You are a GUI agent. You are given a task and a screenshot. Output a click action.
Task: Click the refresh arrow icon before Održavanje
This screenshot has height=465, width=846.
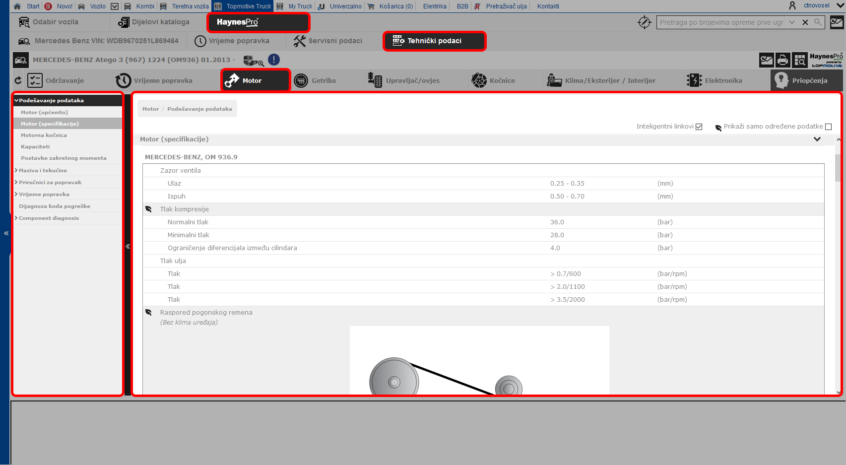pyautogui.click(x=18, y=80)
